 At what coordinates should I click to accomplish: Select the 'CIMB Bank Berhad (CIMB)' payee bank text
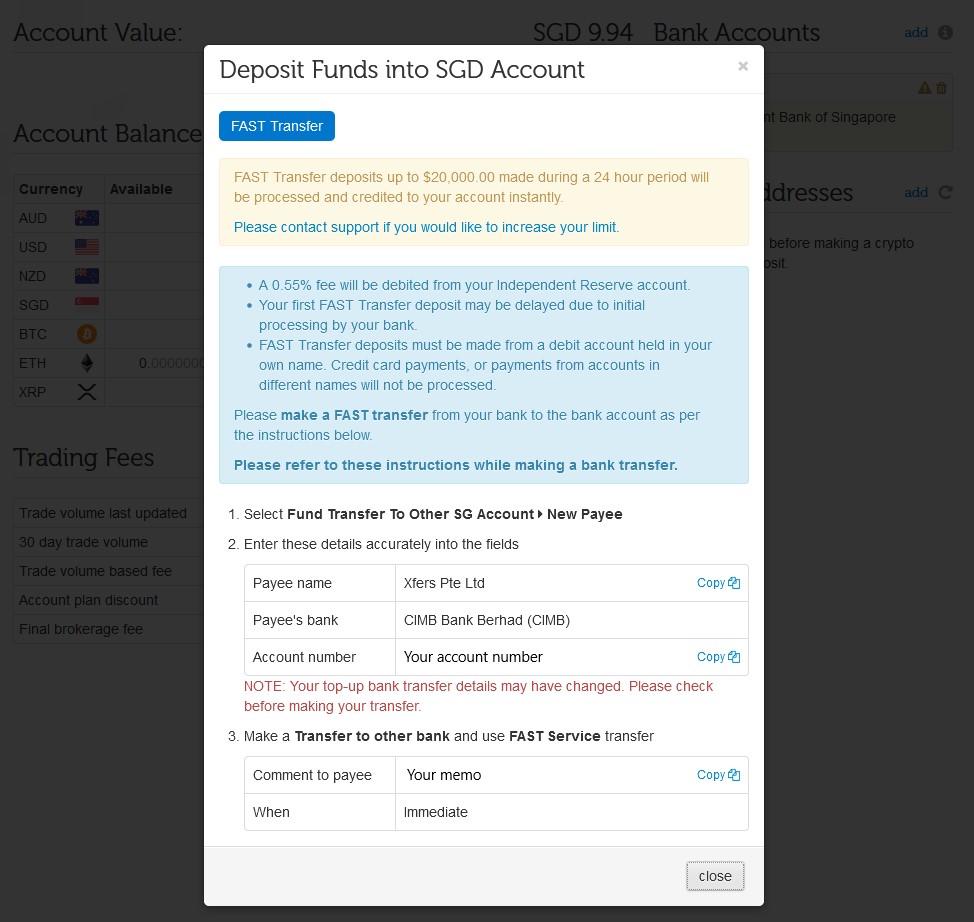[486, 620]
